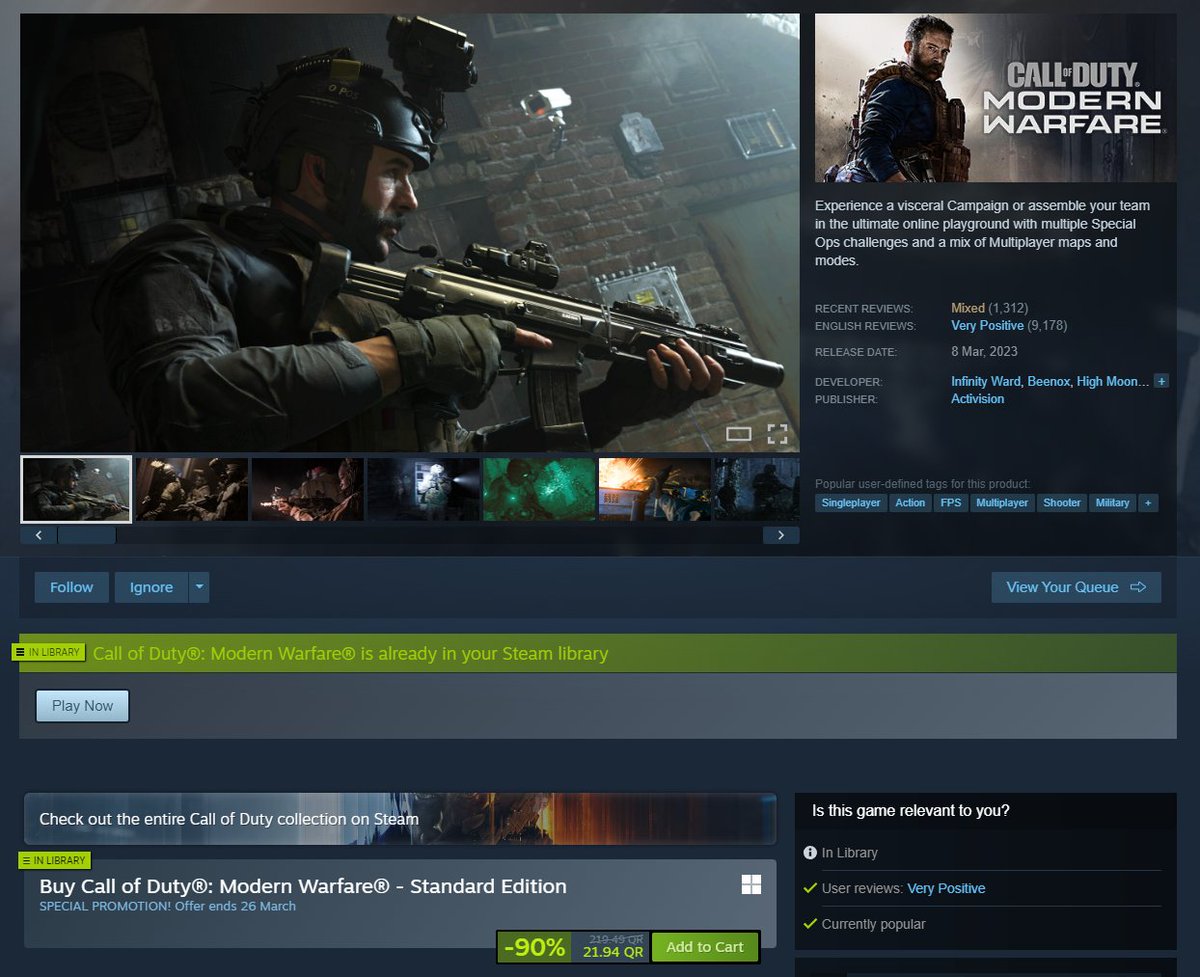Launch the game with Play Now
The image size is (1200, 977).
pyautogui.click(x=83, y=706)
